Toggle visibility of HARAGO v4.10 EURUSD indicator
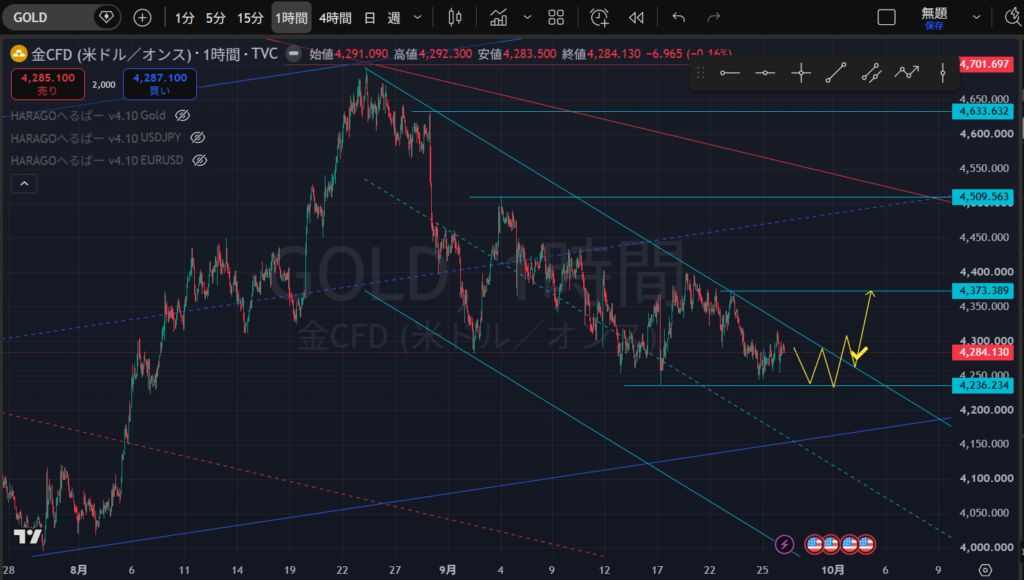The image size is (1024, 580). click(x=200, y=161)
